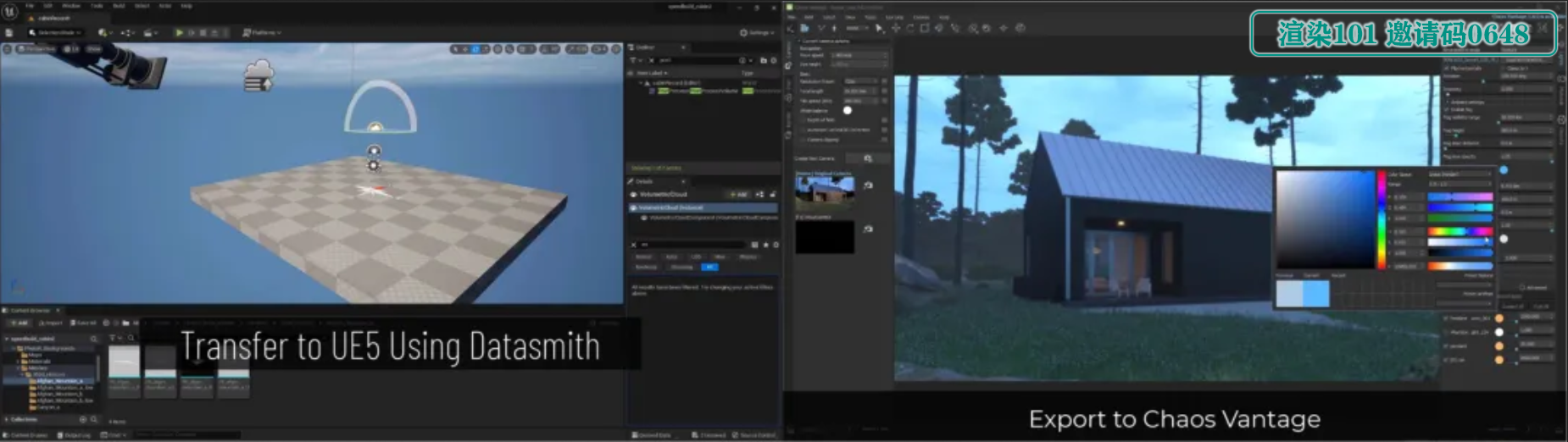Save the current level with the save icon
The height and width of the screenshot is (442, 1568).
(8, 33)
